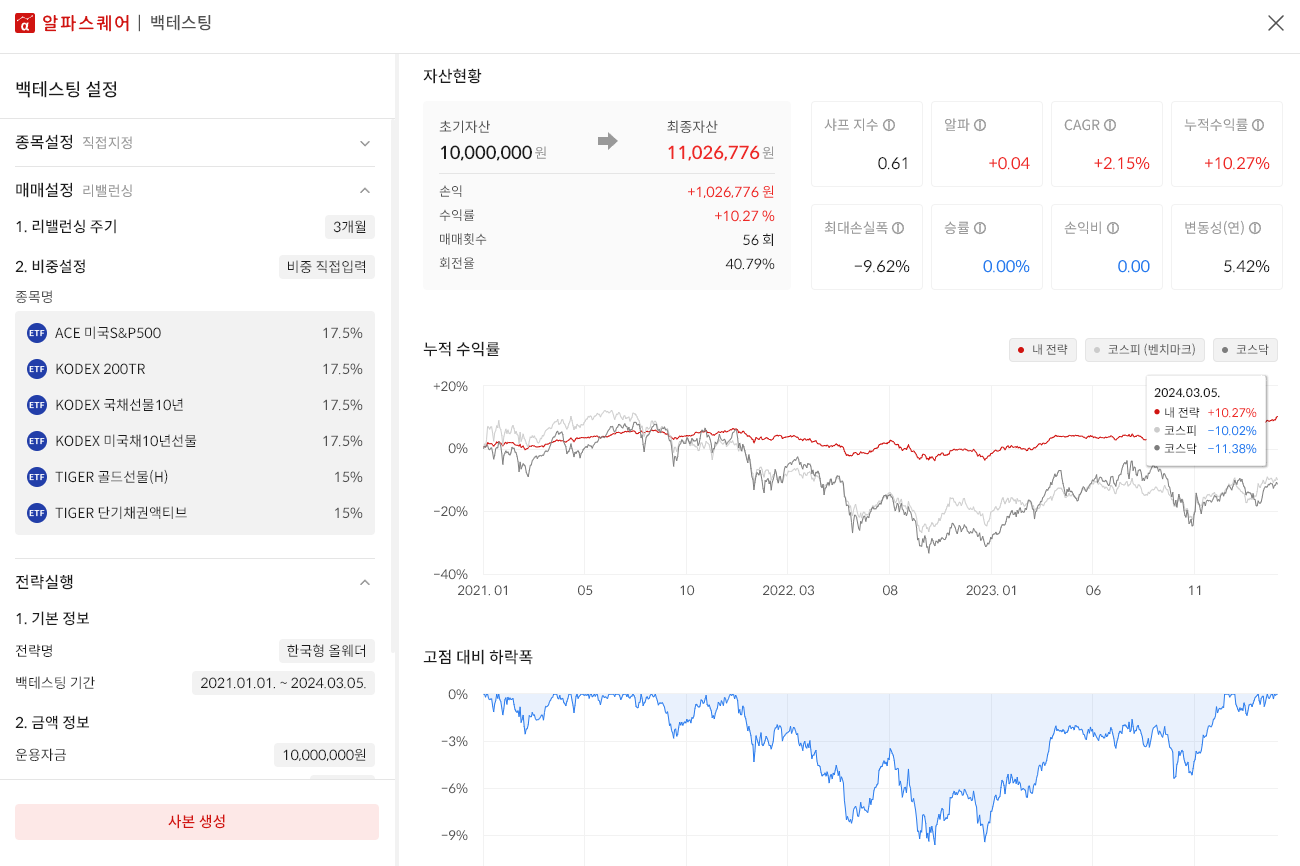Open the 비중 직접입력 weight setting selector
The image size is (1300, 866).
click(x=327, y=267)
